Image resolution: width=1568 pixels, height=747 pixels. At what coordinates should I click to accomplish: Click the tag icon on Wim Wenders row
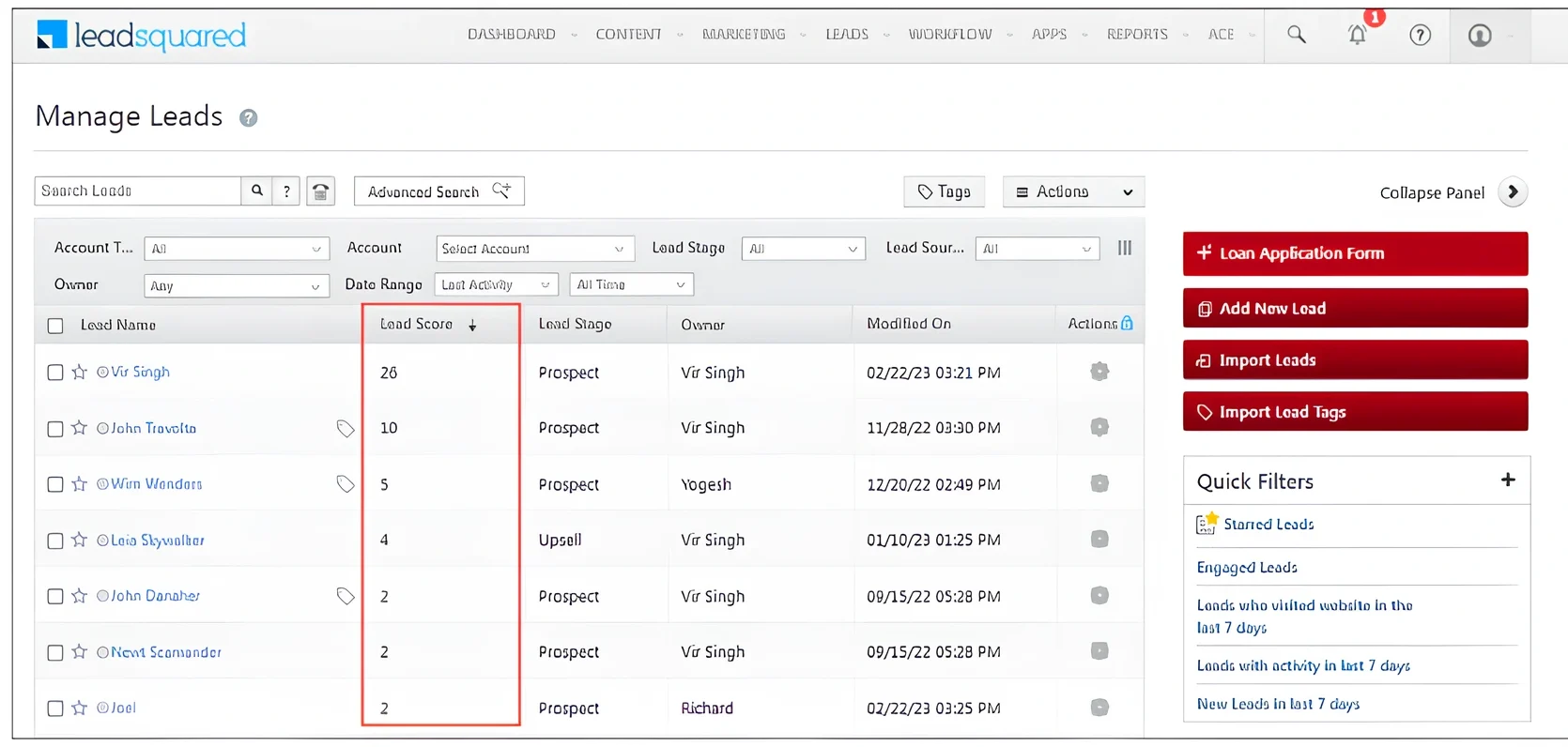346,484
